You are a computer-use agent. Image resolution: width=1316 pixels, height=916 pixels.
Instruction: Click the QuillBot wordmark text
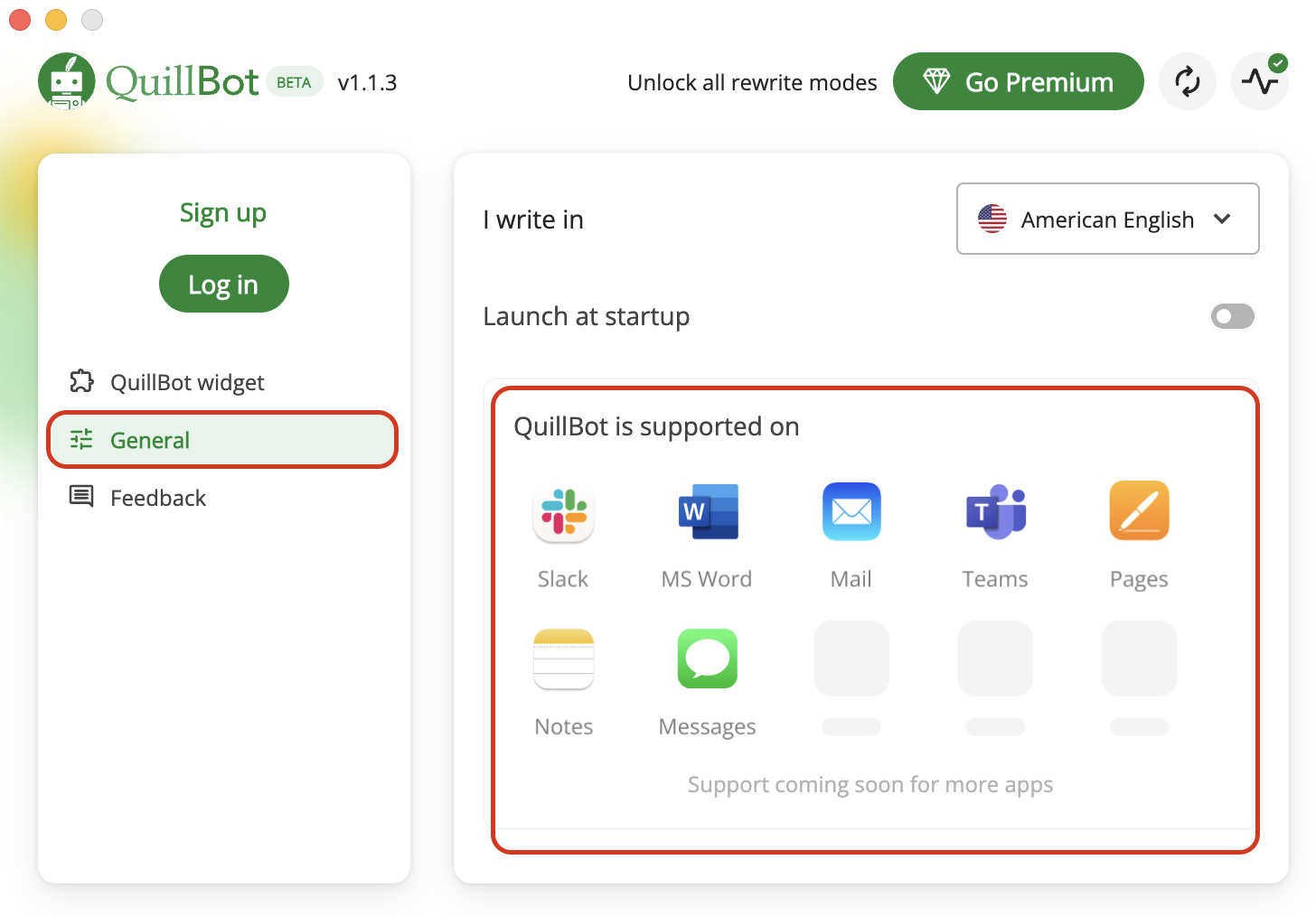tap(183, 81)
